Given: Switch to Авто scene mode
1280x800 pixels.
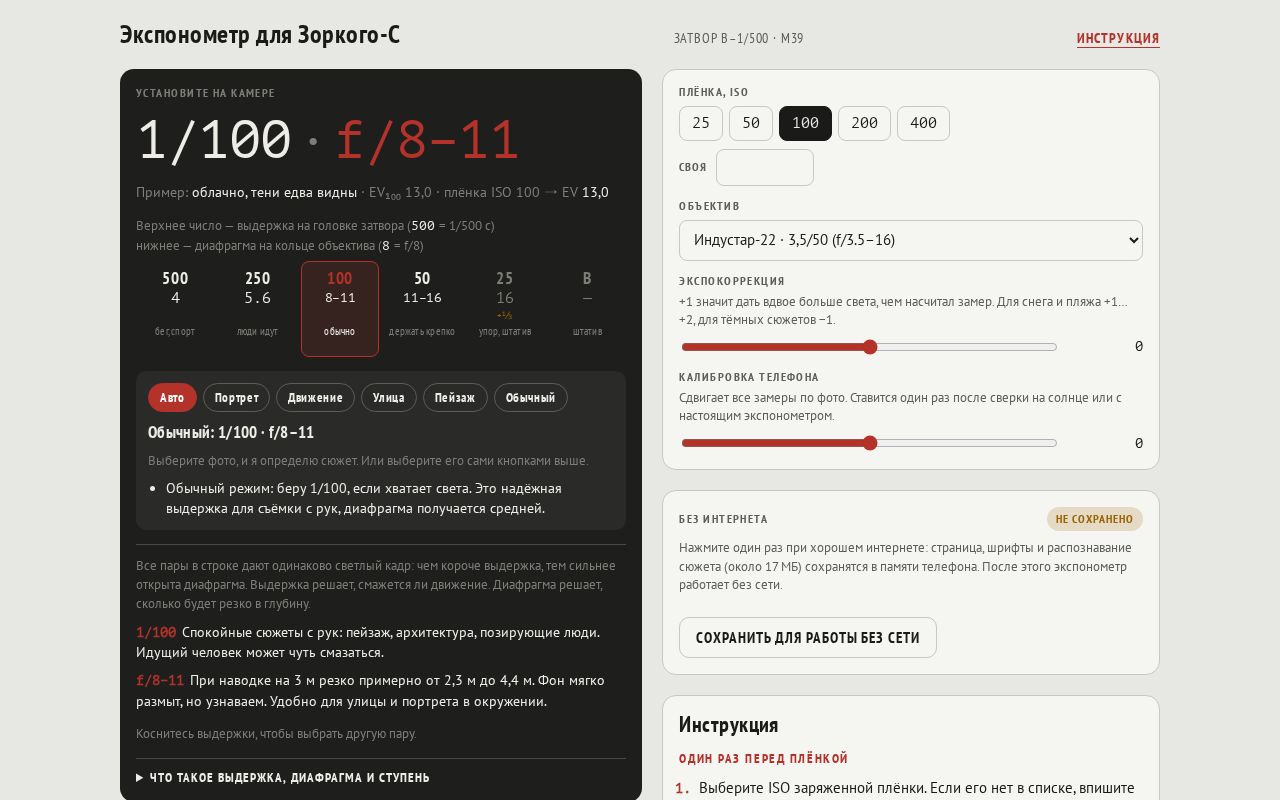Looking at the screenshot, I should 172,398.
